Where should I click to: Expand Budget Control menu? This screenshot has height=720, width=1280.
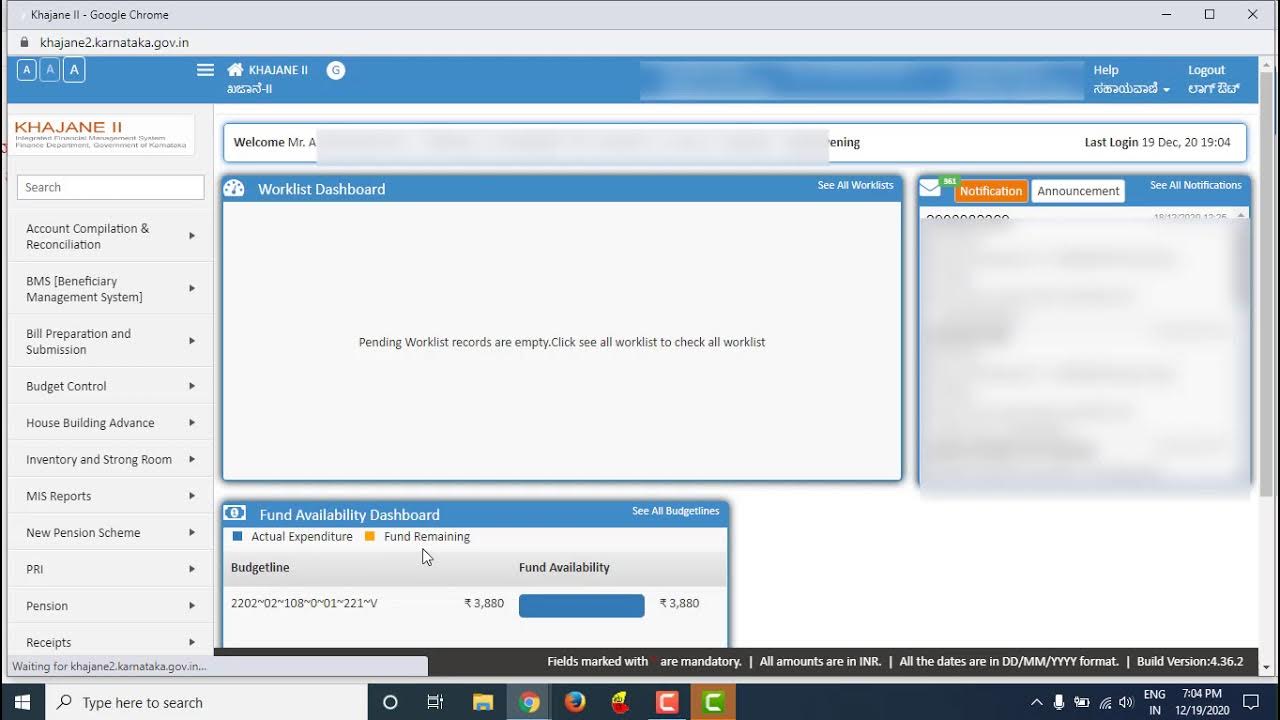[110, 386]
